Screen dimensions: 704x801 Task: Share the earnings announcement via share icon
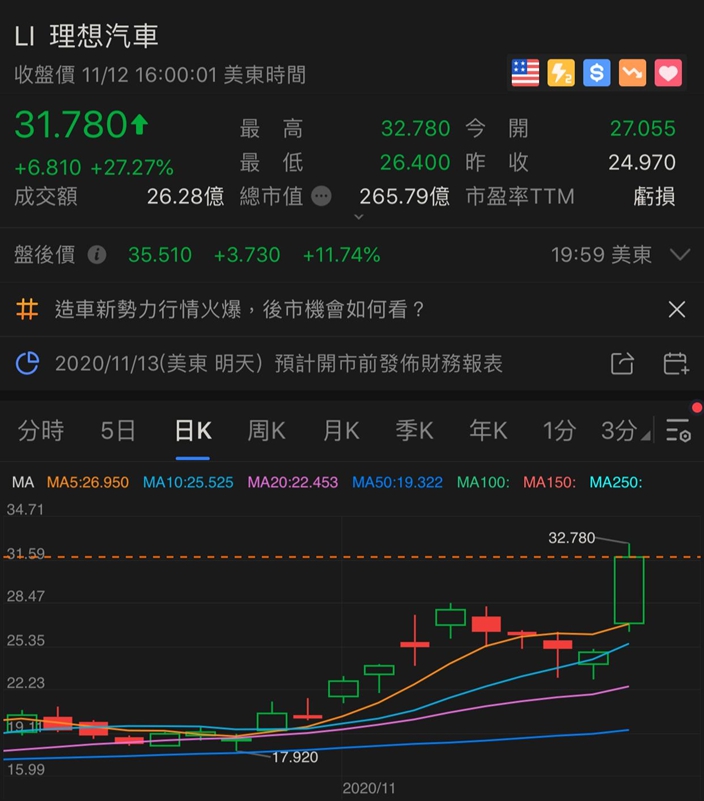coord(622,363)
